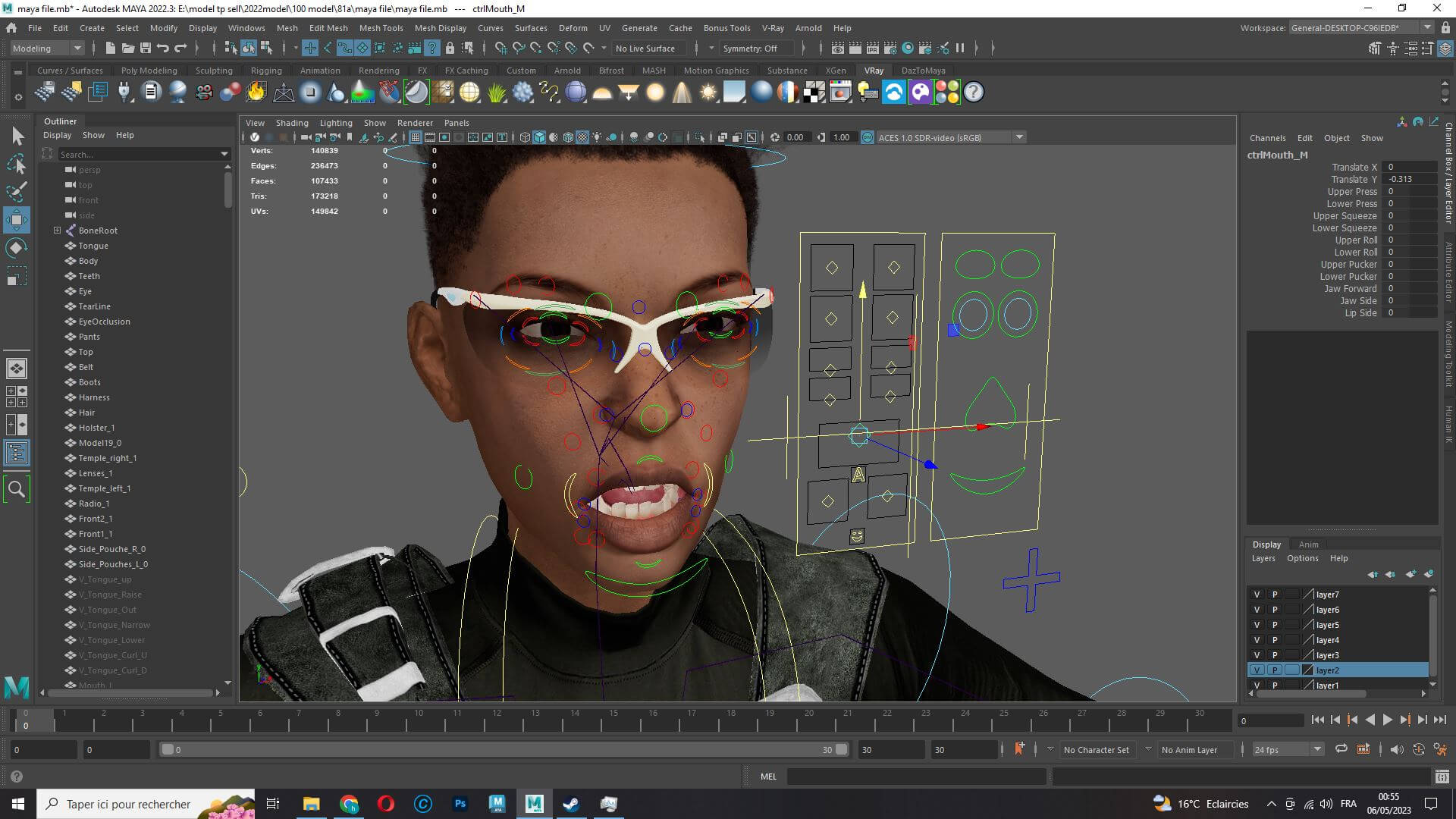The image size is (1456, 819).
Task: Switch to the Rigging shelf tab
Action: coord(265,71)
